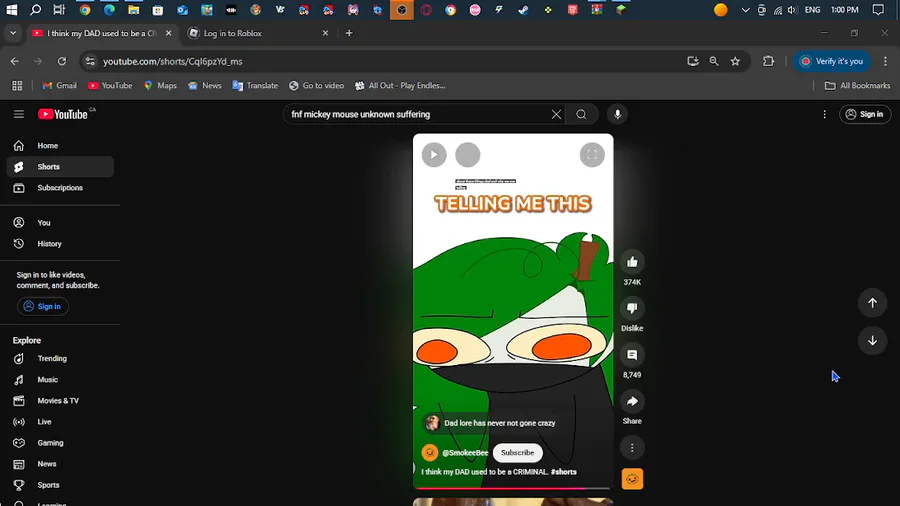The height and width of the screenshot is (506, 900).
Task: Open the Translate bookmark
Action: [255, 85]
